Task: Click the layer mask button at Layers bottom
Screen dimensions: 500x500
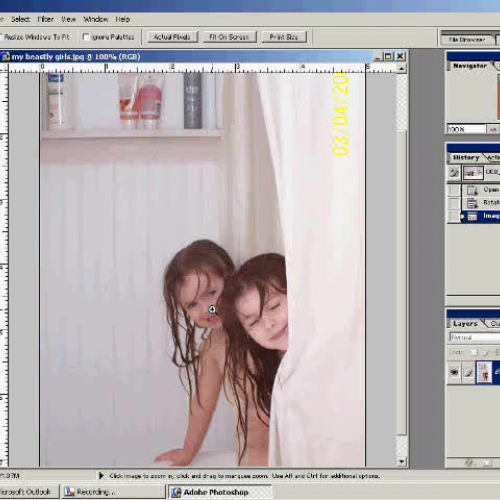Action: point(487,462)
